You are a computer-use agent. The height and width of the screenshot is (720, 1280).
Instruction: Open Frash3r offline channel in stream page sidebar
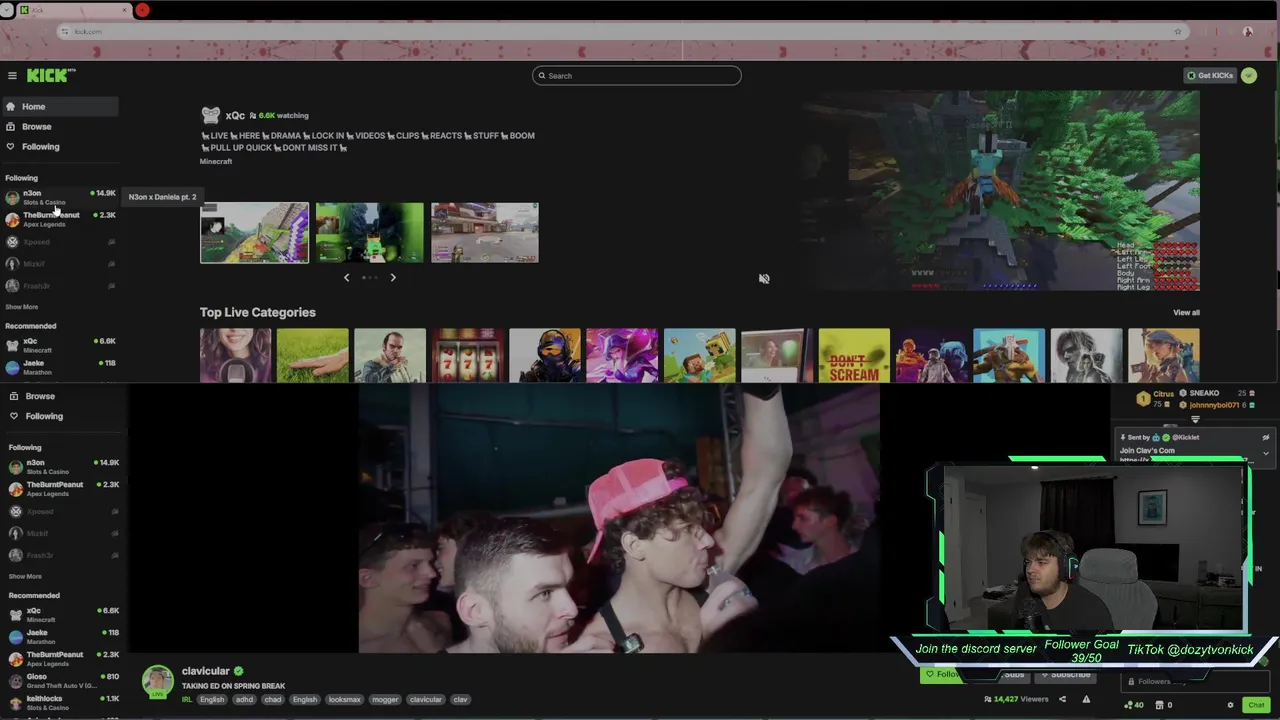pyautogui.click(x=64, y=555)
